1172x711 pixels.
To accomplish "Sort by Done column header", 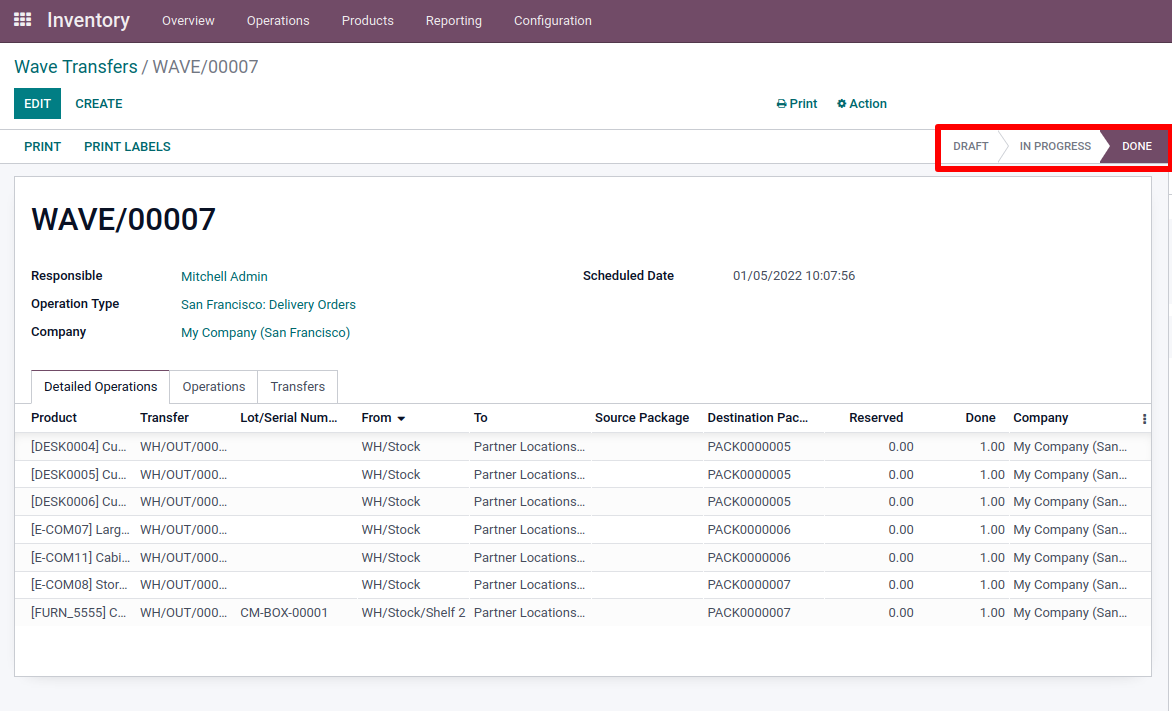I will [980, 418].
